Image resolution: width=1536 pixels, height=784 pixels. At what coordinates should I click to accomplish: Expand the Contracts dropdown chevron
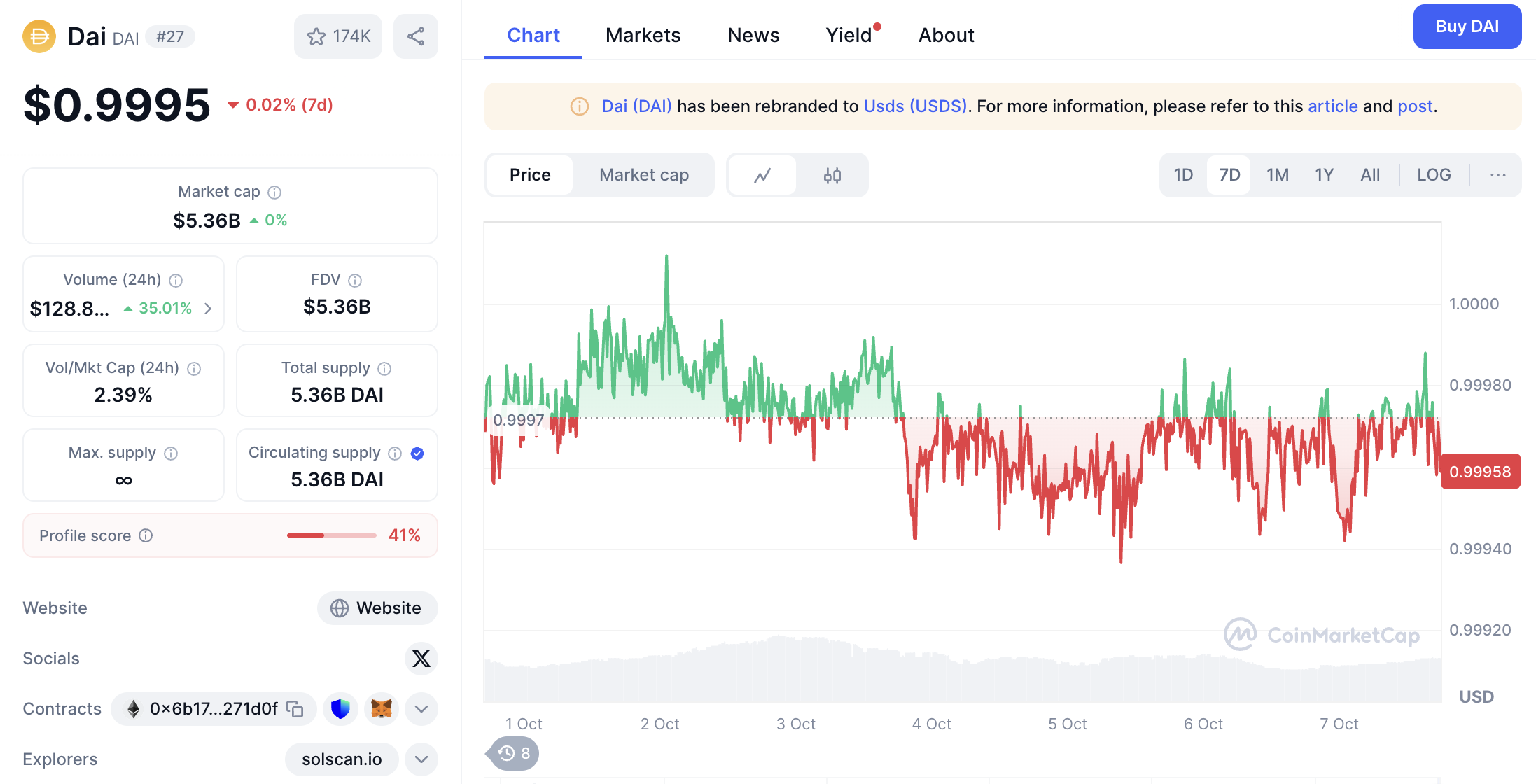click(421, 709)
